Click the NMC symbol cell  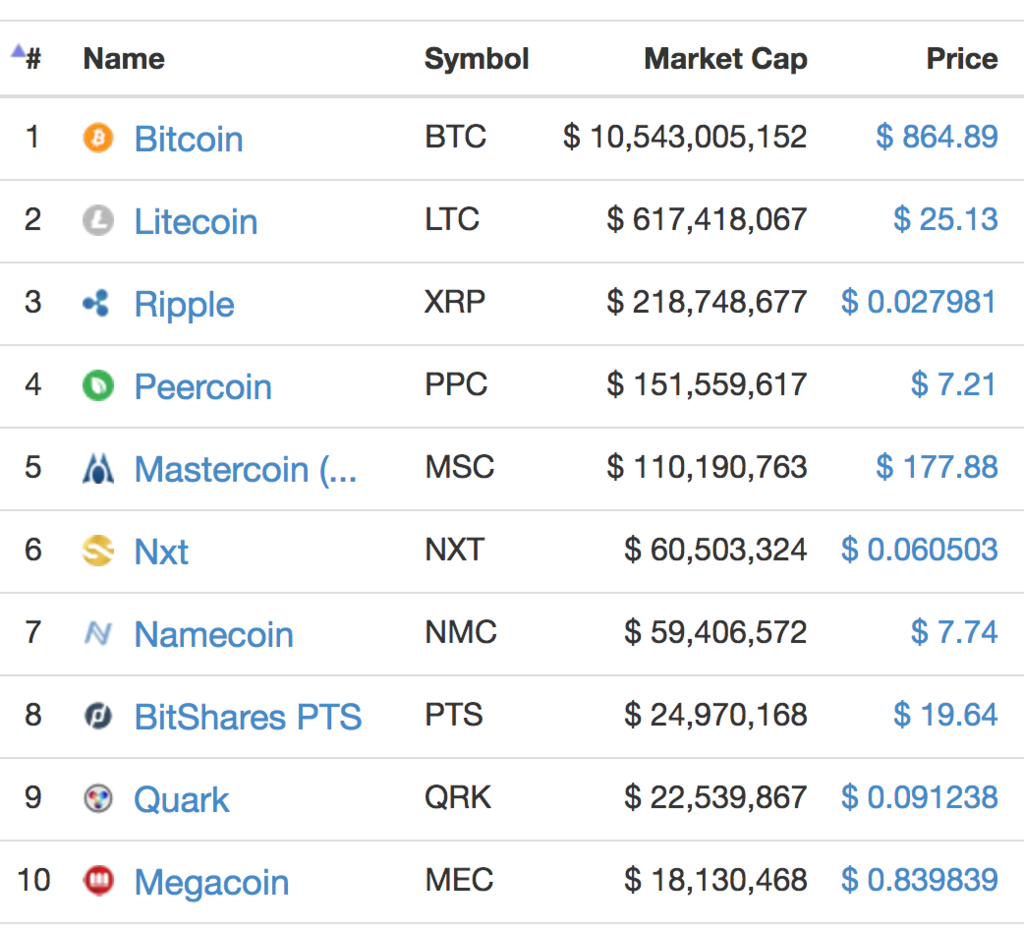pos(460,632)
